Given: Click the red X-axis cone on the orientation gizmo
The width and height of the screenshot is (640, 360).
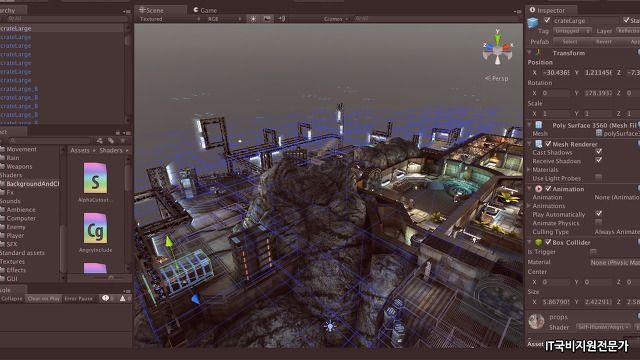Looking at the screenshot, I should pyautogui.click(x=506, y=47).
